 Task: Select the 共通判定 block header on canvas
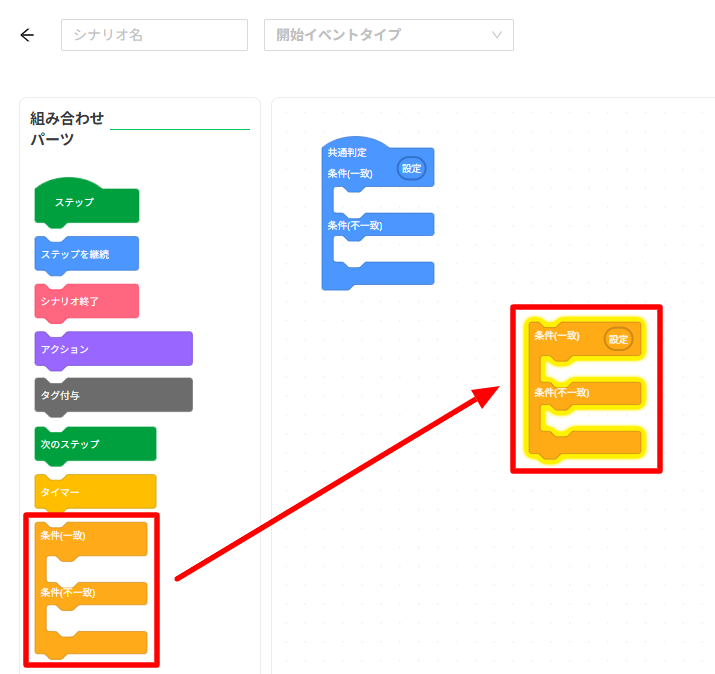pyautogui.click(x=347, y=153)
